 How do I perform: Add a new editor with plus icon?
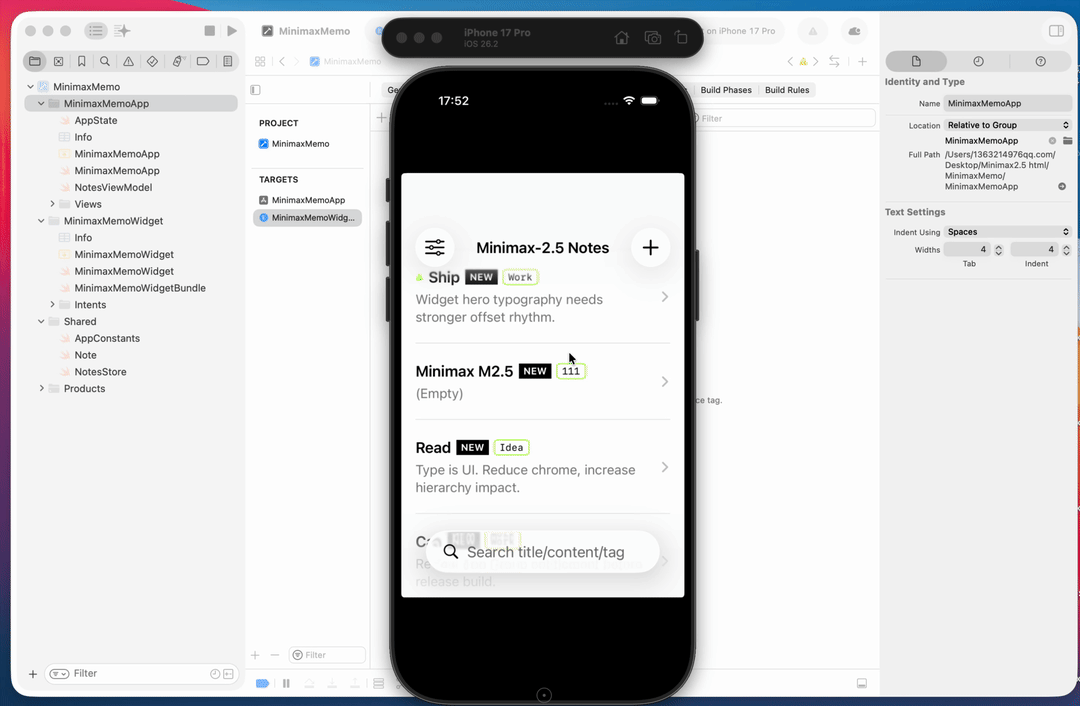pos(862,61)
